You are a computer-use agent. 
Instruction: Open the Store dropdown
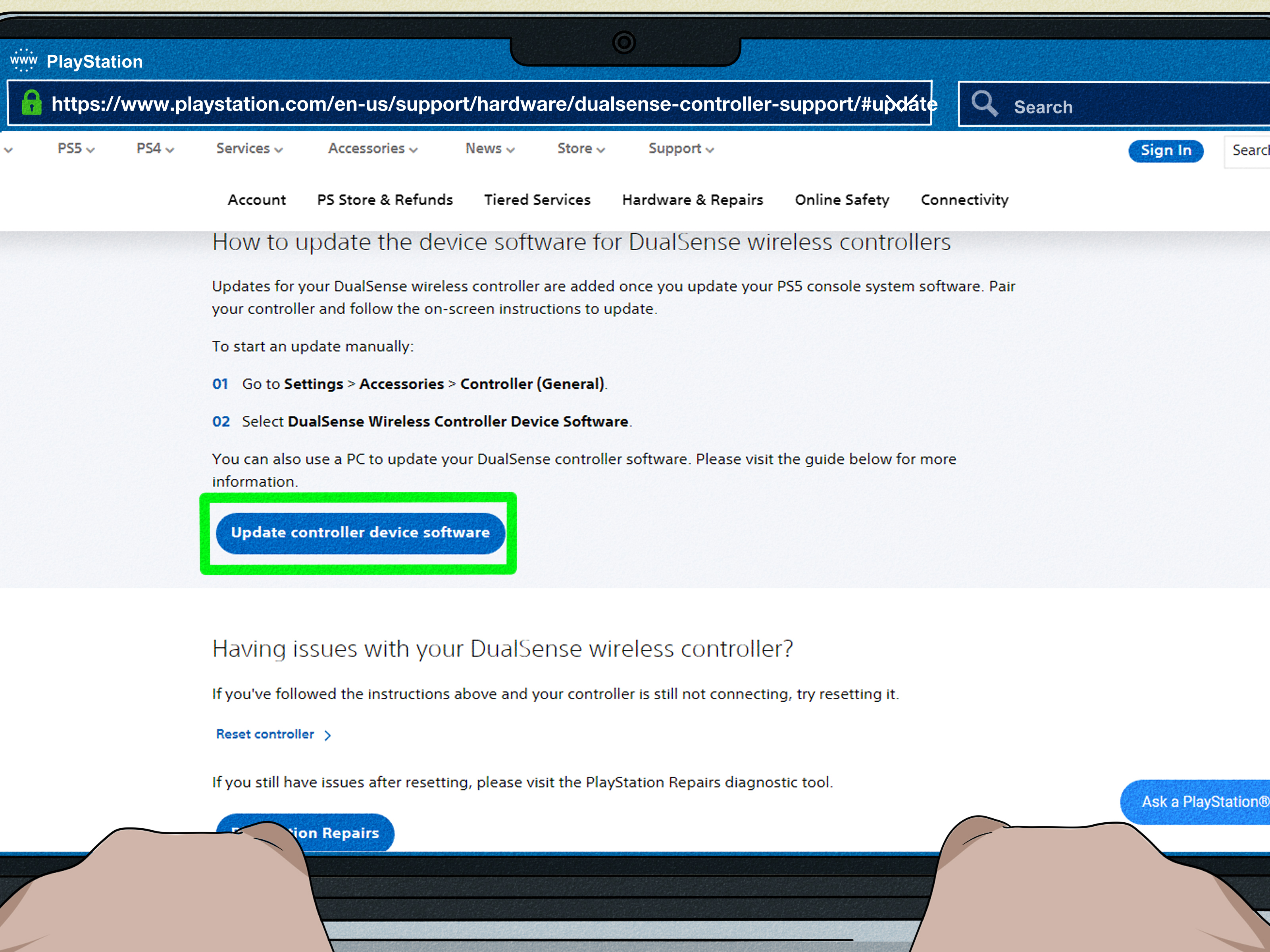(x=581, y=149)
